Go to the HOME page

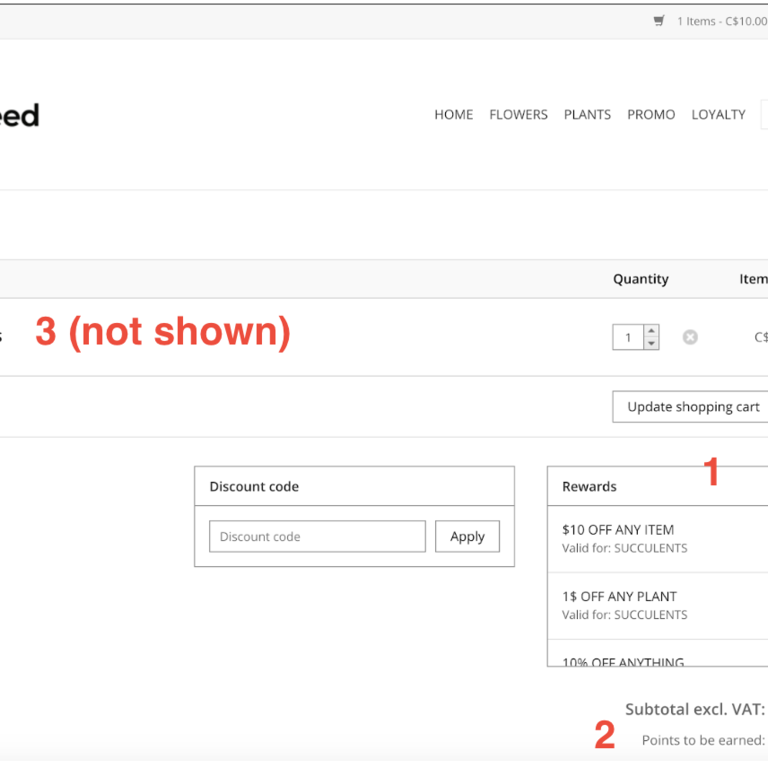pos(453,115)
